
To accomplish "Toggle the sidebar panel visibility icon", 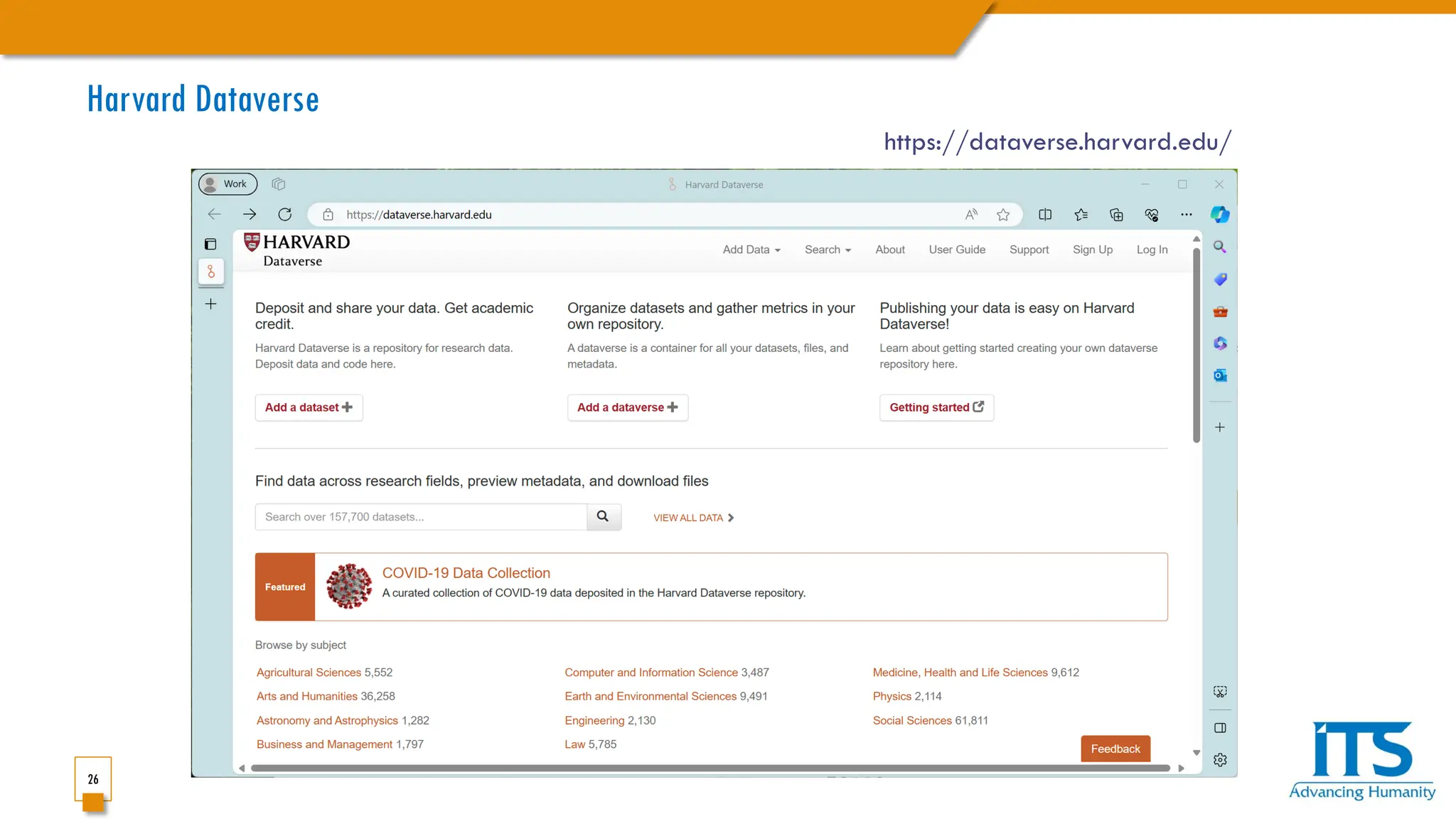I will tap(1220, 728).
